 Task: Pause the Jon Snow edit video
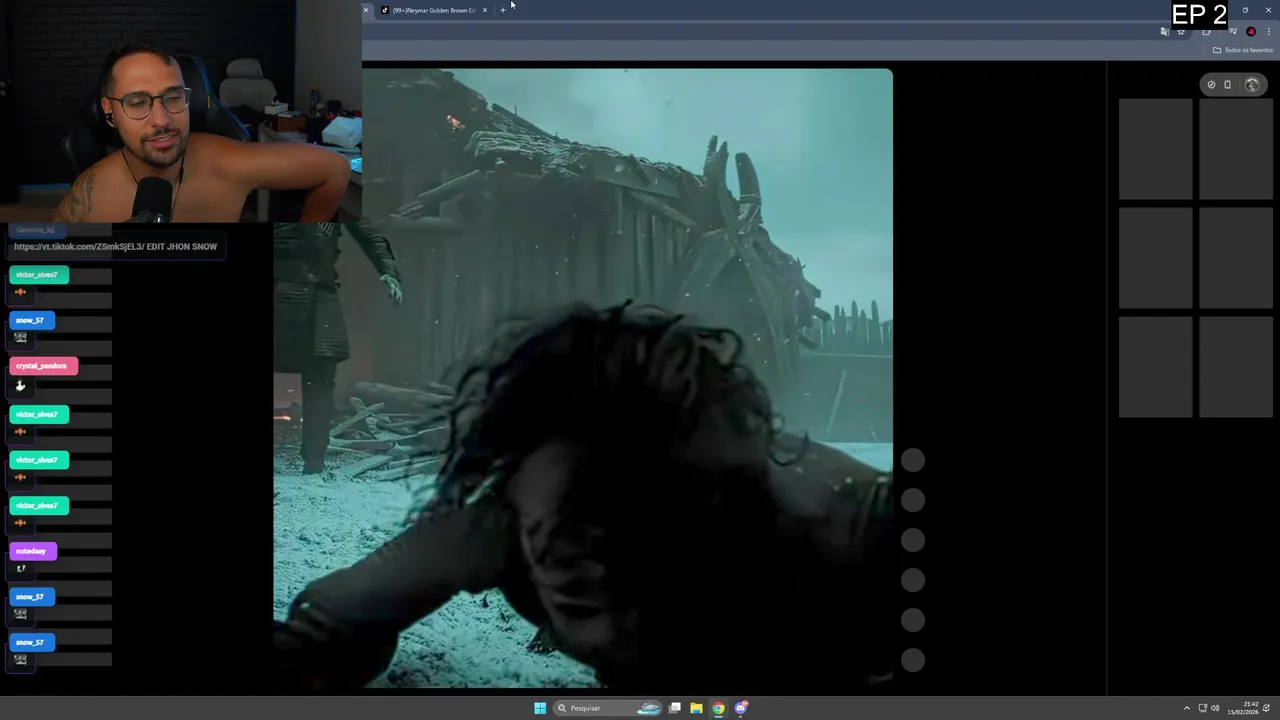[583, 378]
